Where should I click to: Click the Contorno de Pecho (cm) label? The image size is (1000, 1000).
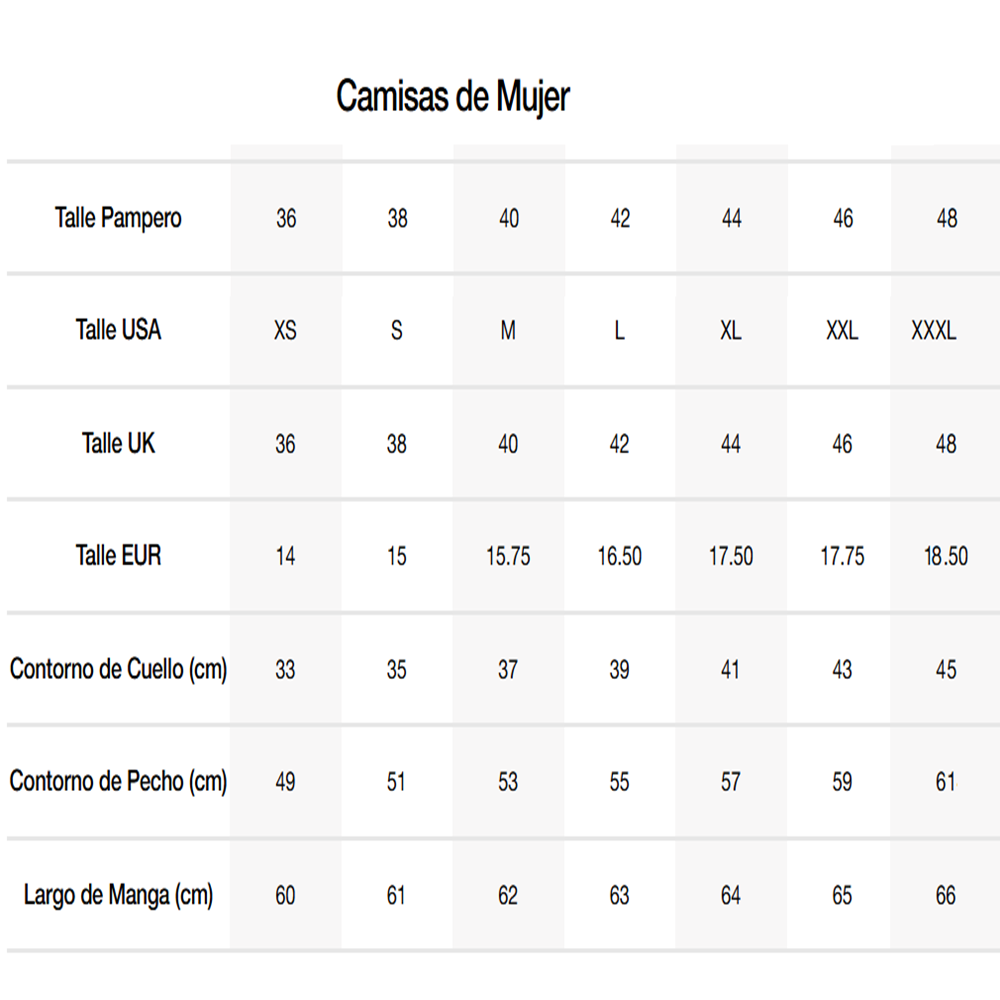tap(118, 781)
